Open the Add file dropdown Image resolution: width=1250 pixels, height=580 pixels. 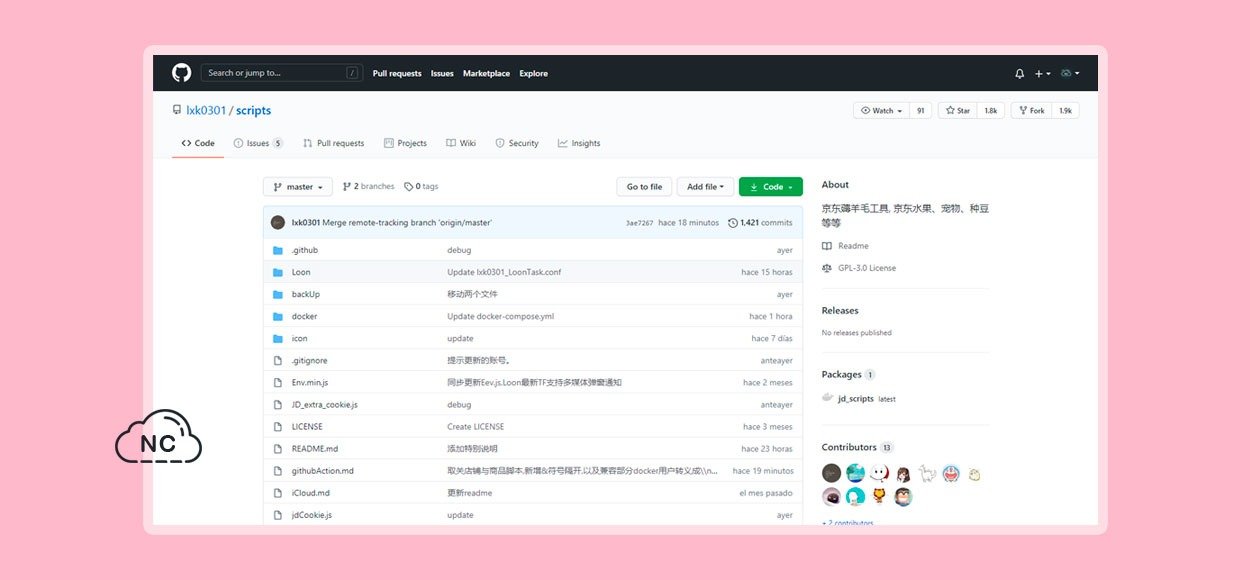point(705,187)
